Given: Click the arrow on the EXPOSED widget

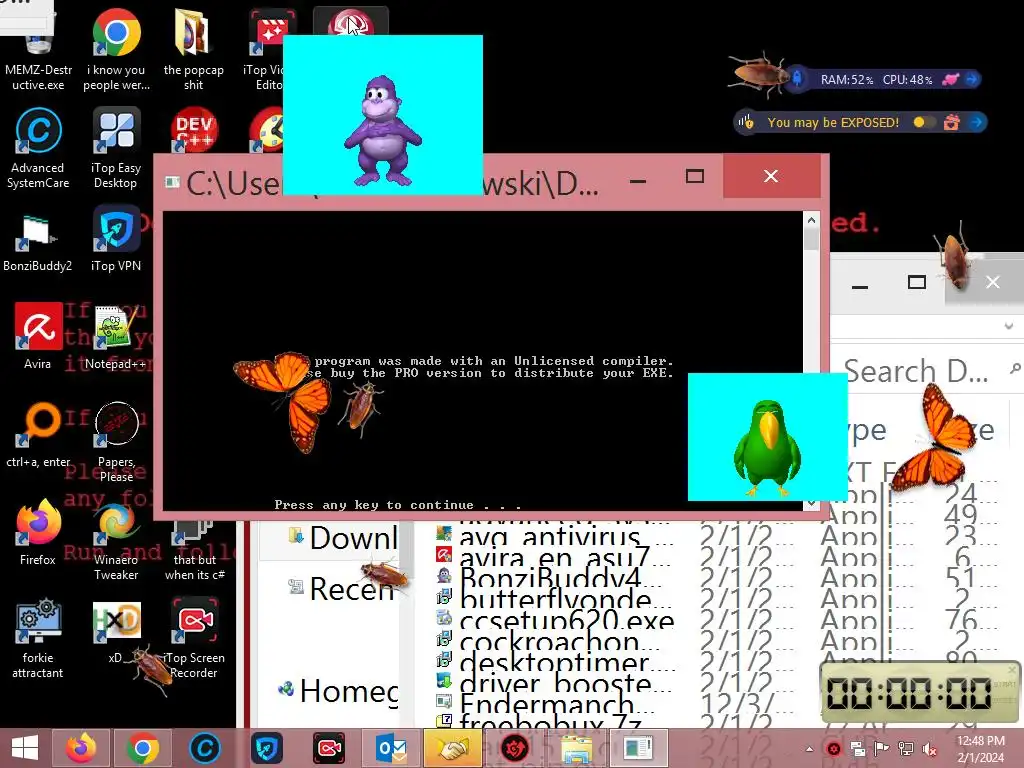Looking at the screenshot, I should click(977, 122).
